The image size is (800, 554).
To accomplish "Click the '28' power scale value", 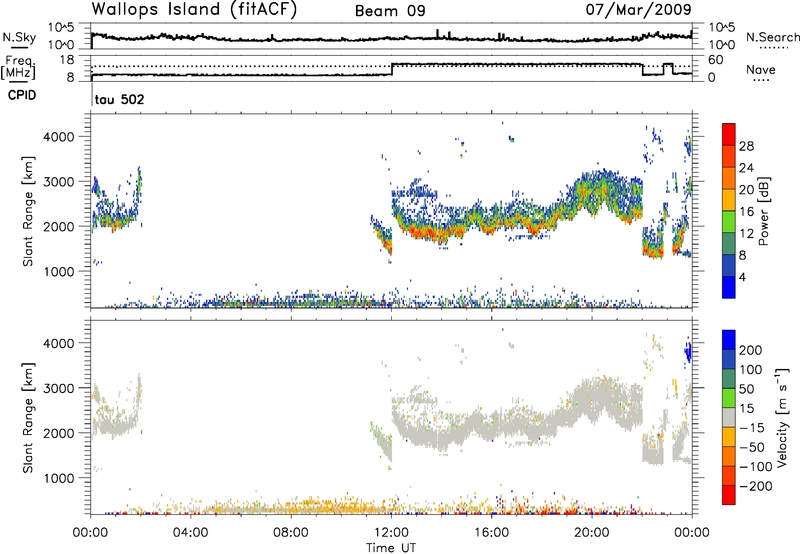I will click(x=746, y=146).
